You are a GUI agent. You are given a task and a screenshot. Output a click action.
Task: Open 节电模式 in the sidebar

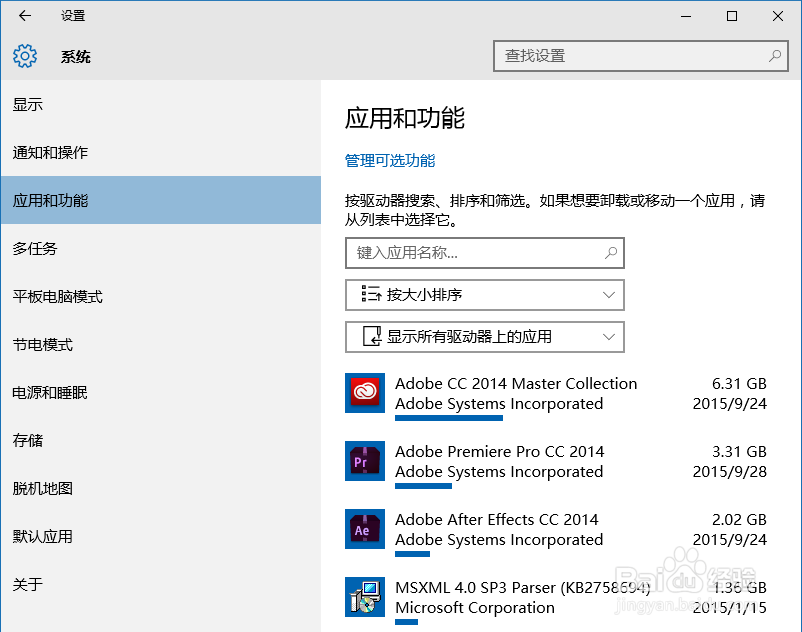pos(161,344)
